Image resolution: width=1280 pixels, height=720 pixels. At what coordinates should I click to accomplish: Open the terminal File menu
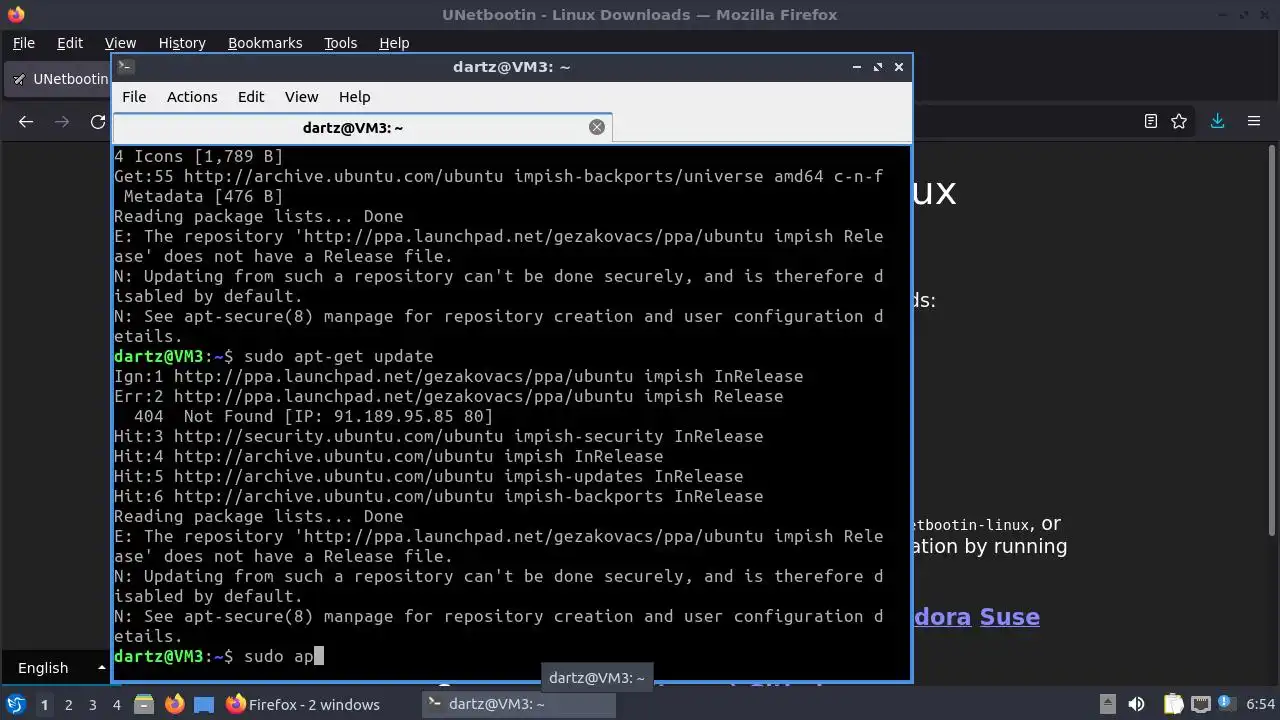point(134,97)
